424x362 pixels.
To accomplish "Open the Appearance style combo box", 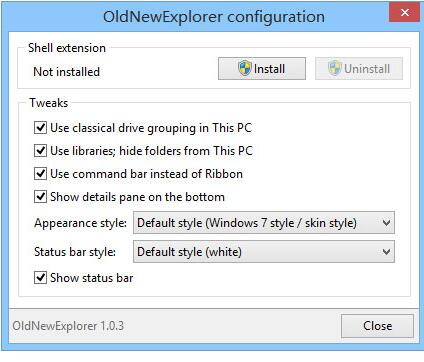I will 264,223.
